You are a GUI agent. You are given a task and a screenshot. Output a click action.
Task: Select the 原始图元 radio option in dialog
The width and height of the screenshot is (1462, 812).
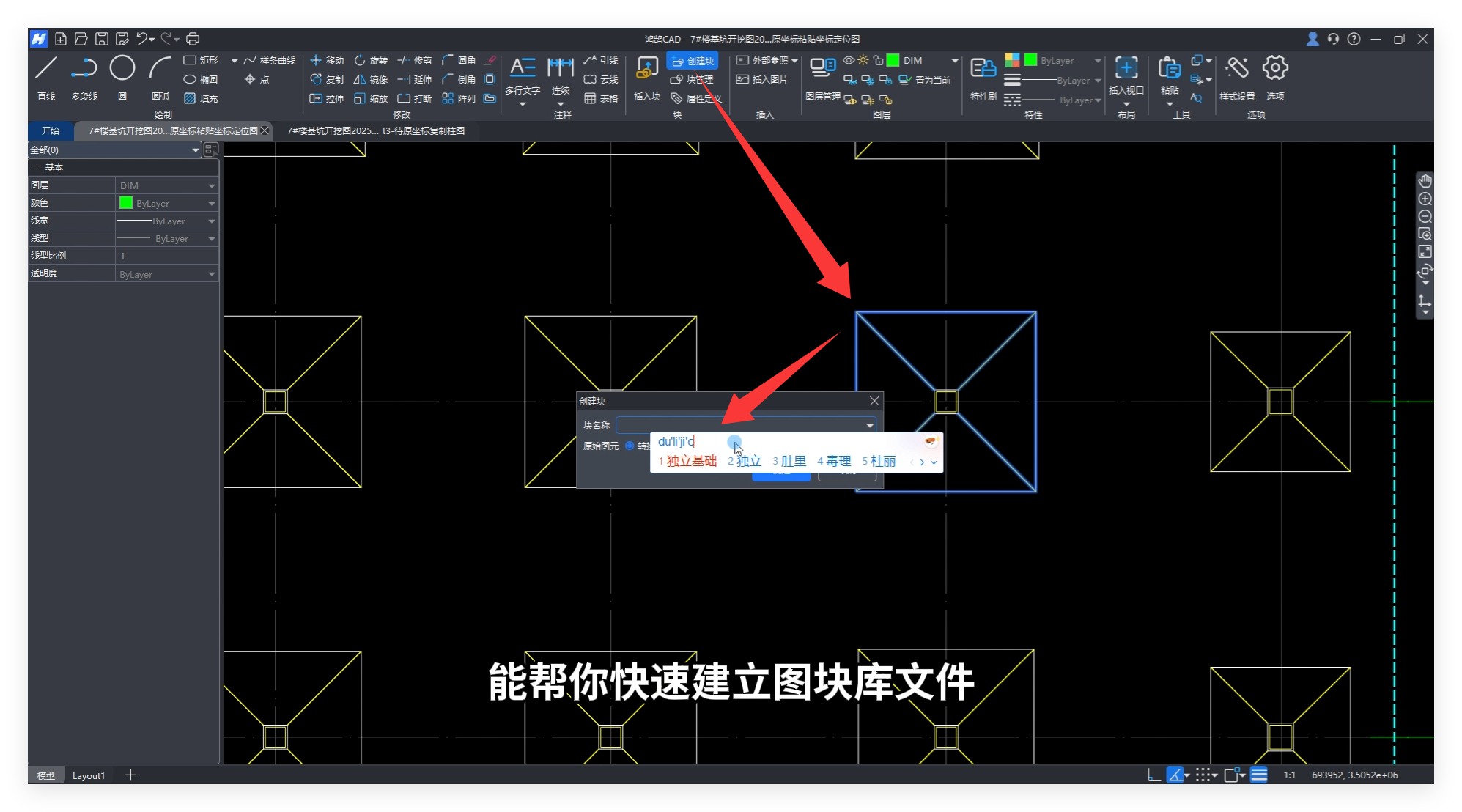630,446
